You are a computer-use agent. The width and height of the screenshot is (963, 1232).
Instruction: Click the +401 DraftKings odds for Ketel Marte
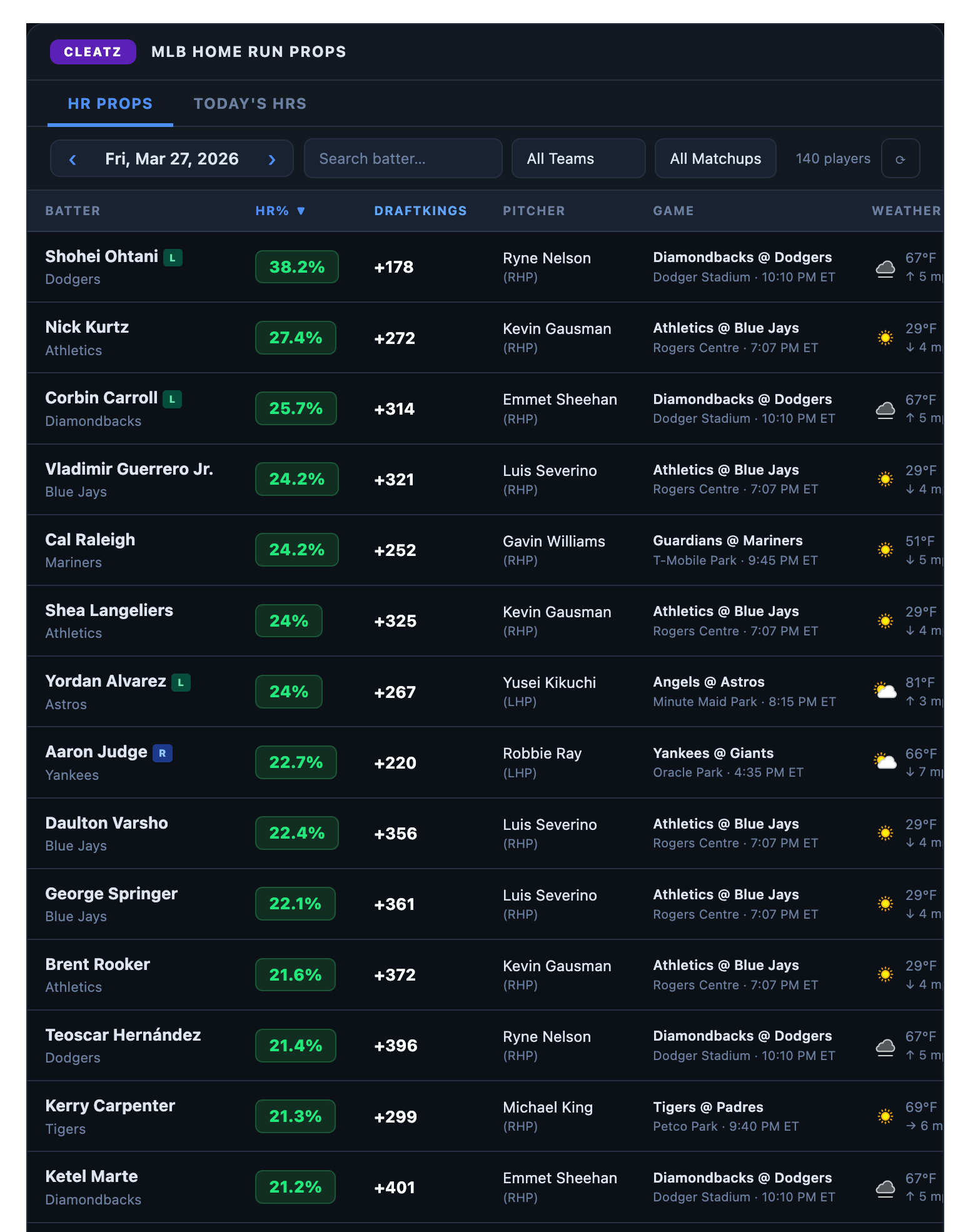[395, 1188]
